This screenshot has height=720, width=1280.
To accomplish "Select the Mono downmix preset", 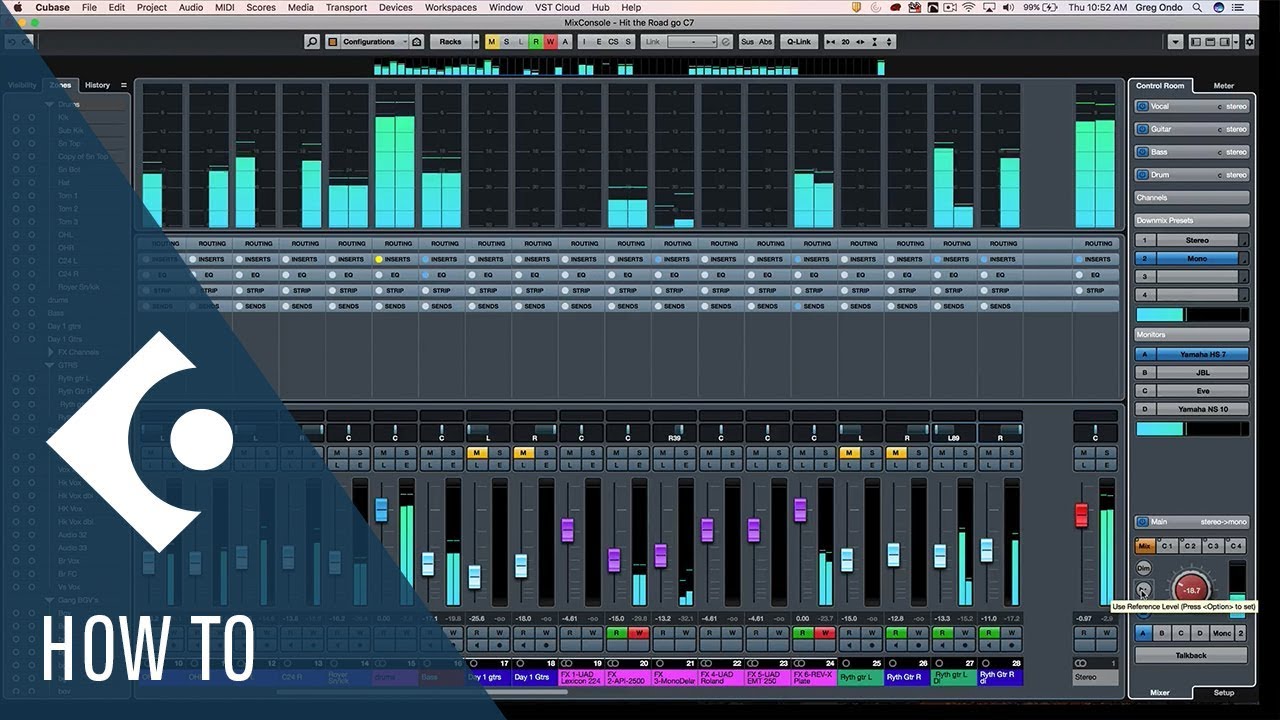I will pos(1197,258).
